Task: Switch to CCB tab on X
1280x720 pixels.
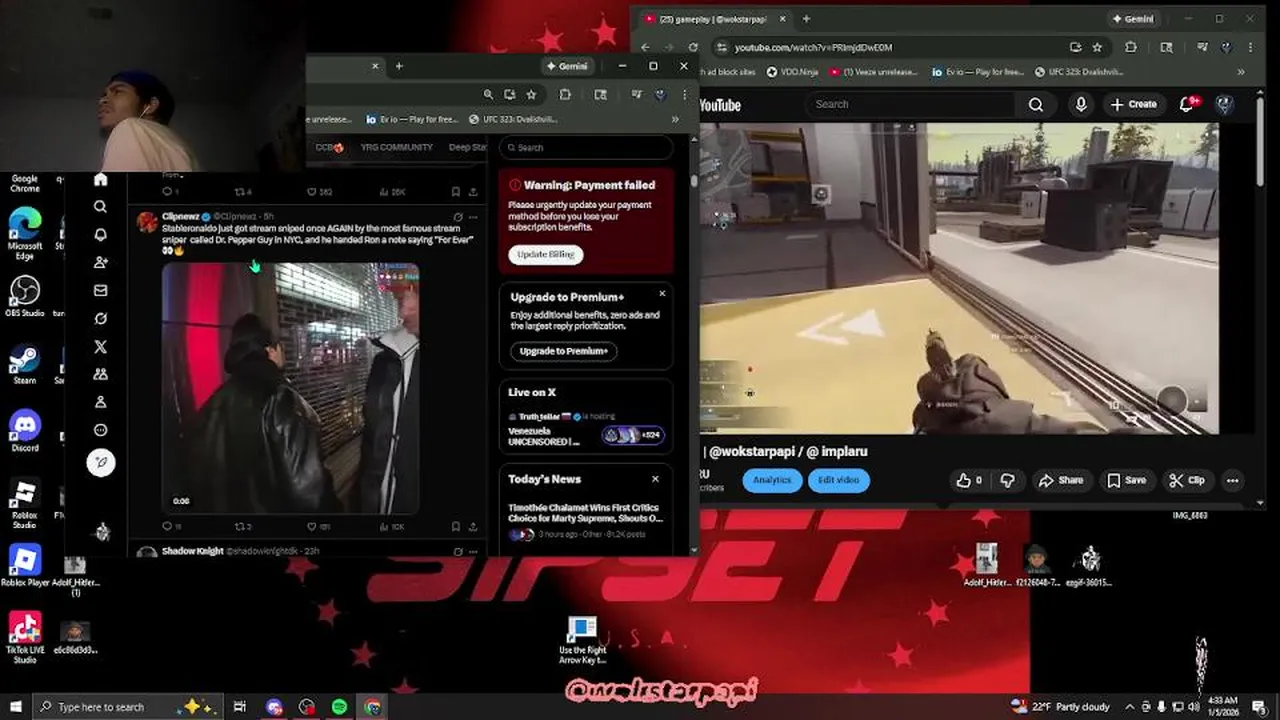Action: (329, 147)
